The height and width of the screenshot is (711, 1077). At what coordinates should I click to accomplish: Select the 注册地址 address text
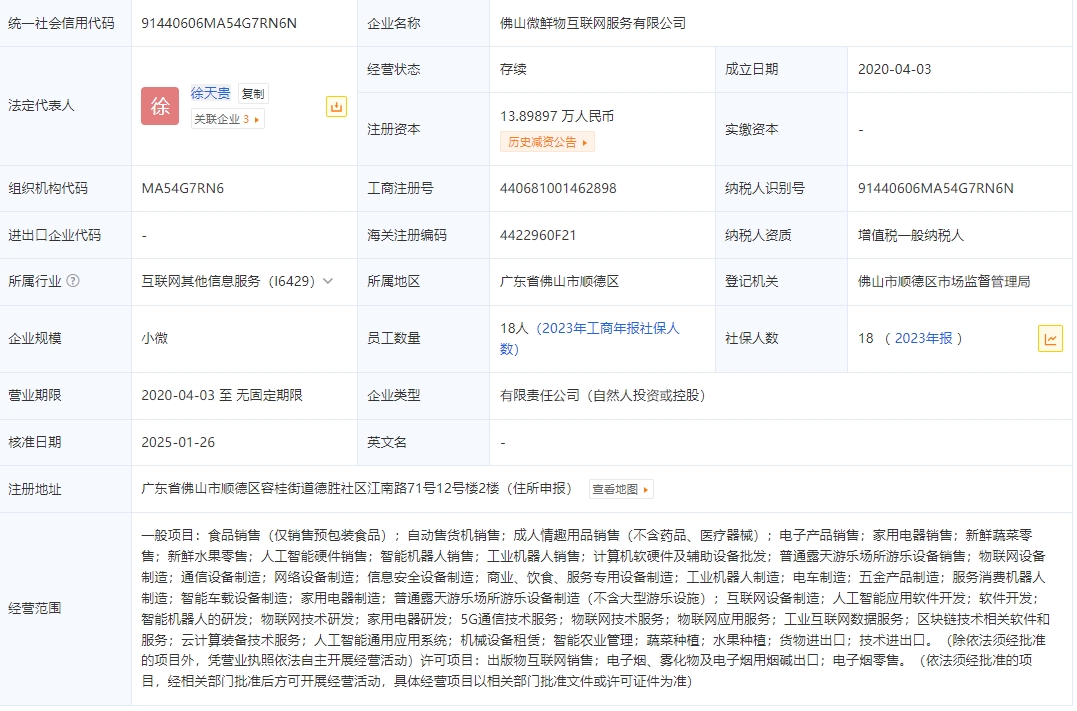356,488
